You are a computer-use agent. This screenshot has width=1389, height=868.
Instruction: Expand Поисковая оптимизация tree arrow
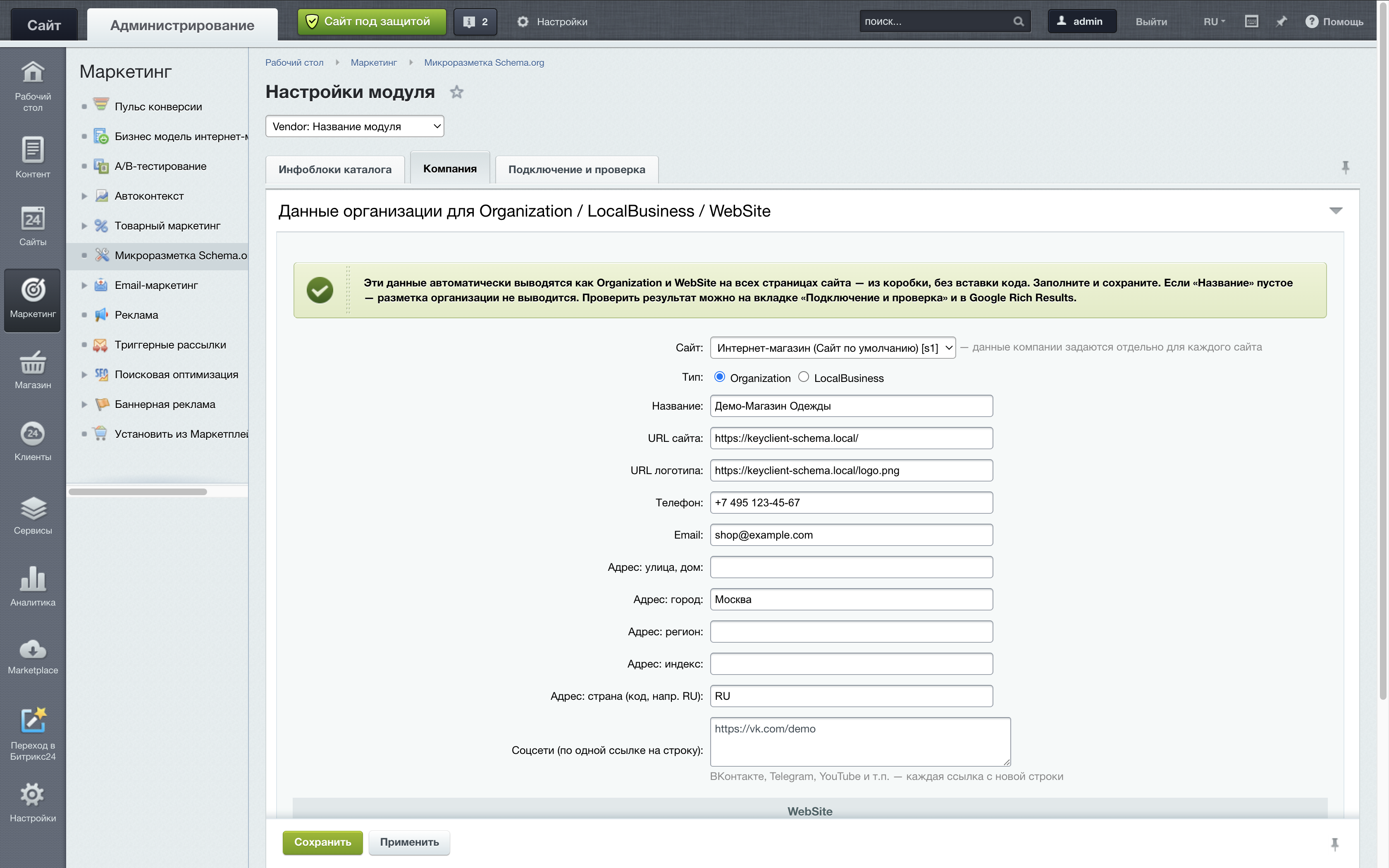pos(84,374)
